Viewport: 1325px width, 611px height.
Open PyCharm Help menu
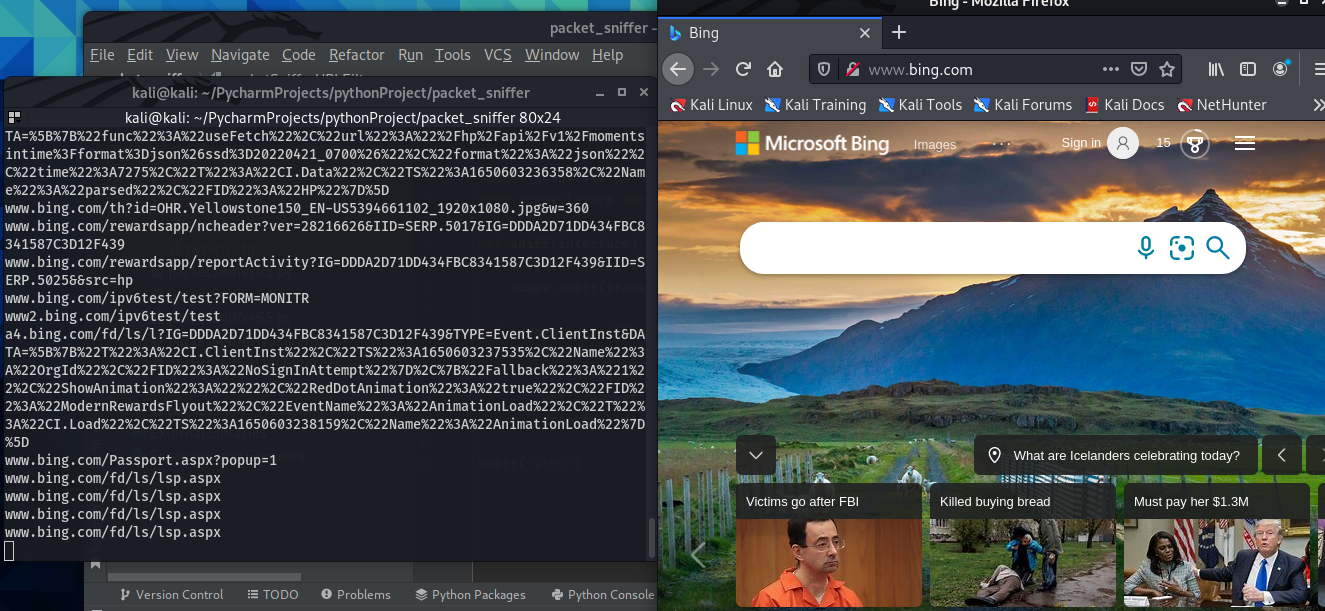point(607,55)
